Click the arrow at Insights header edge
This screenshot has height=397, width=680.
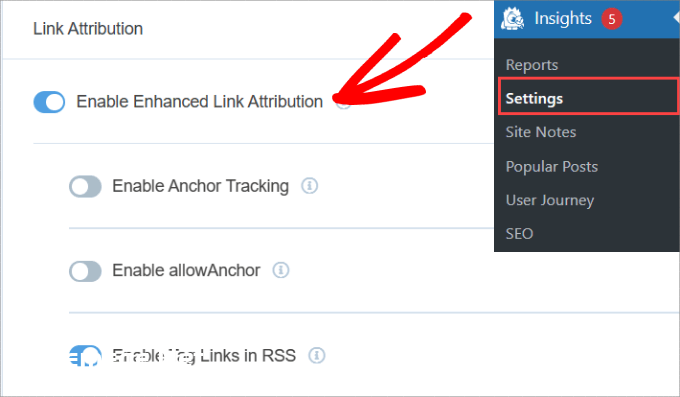click(x=676, y=18)
